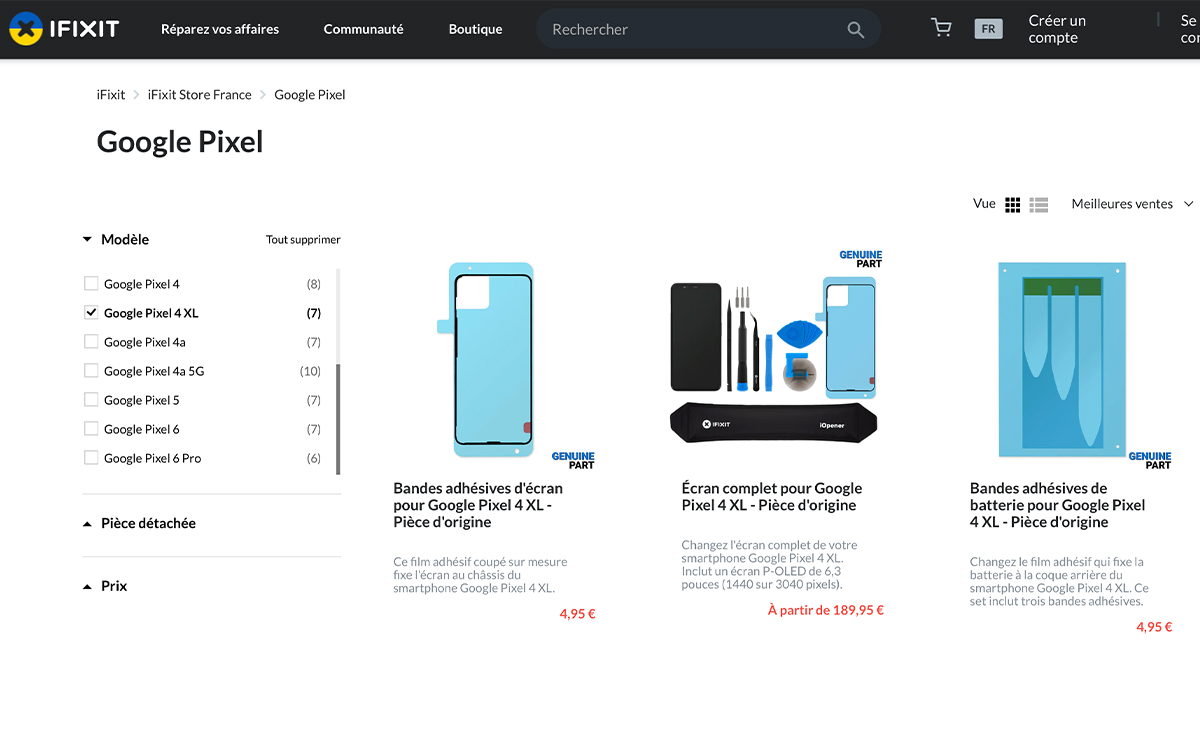
Task: Click Tout supprimer to clear filters
Action: tap(303, 240)
